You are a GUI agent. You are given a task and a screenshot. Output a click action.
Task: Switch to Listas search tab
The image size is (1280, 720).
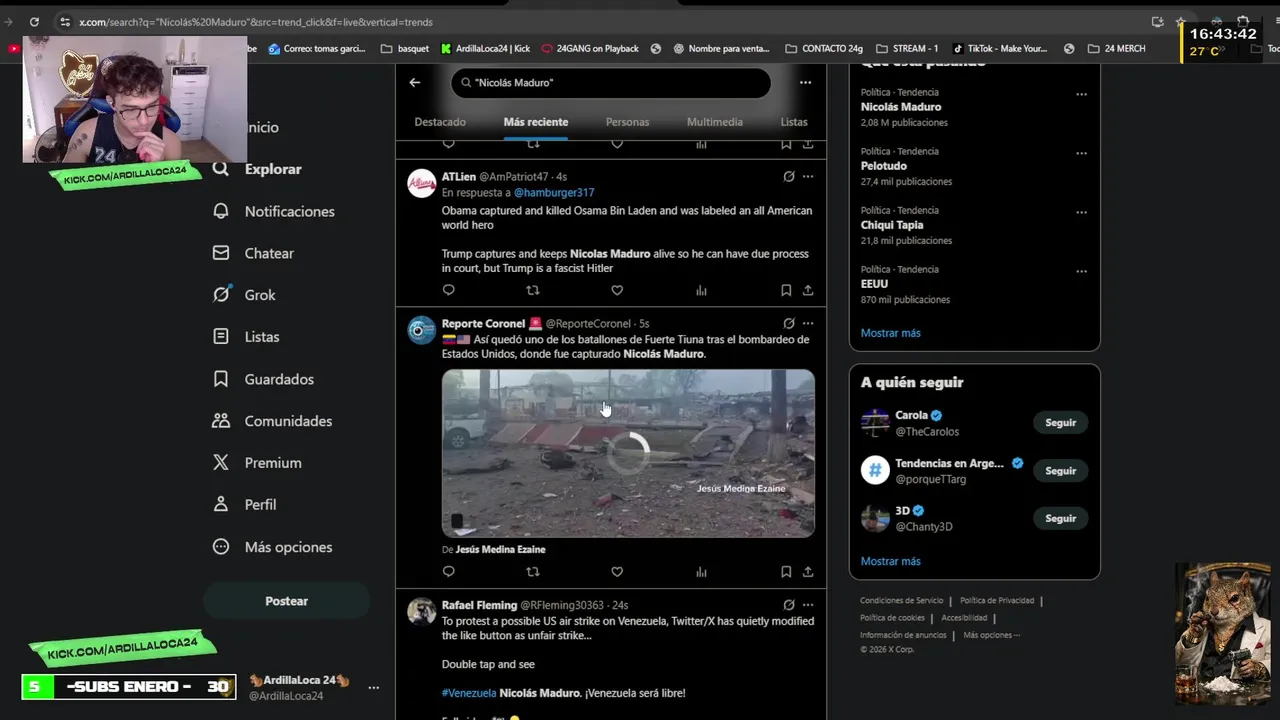click(794, 122)
